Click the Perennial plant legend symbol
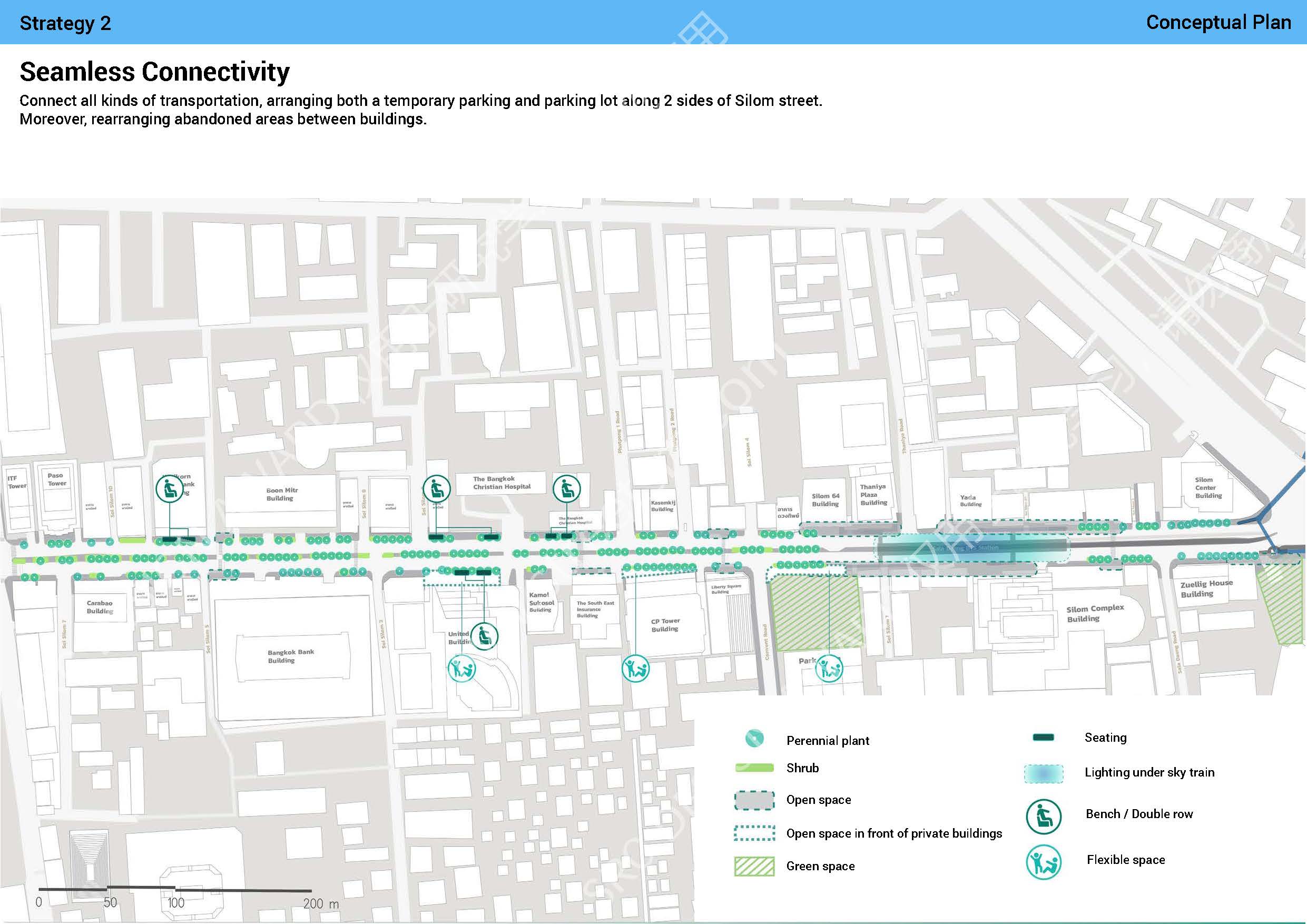 (754, 739)
